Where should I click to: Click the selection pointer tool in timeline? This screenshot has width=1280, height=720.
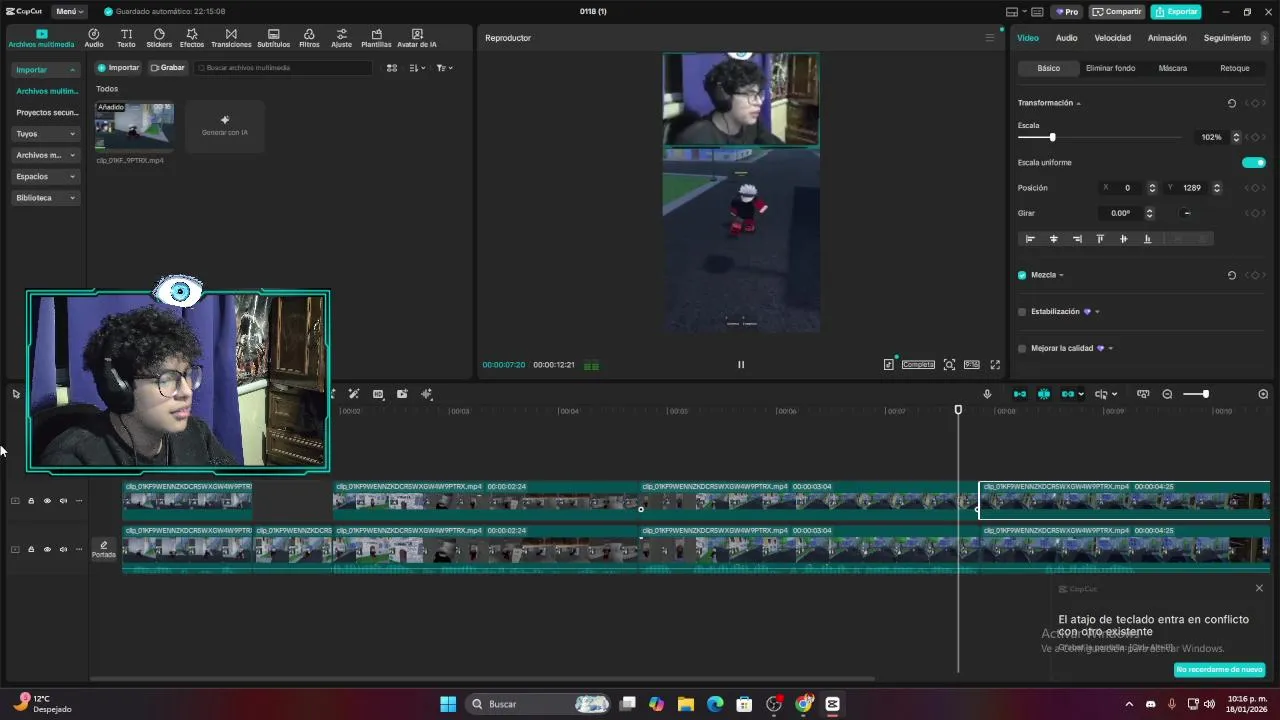tap(16, 394)
